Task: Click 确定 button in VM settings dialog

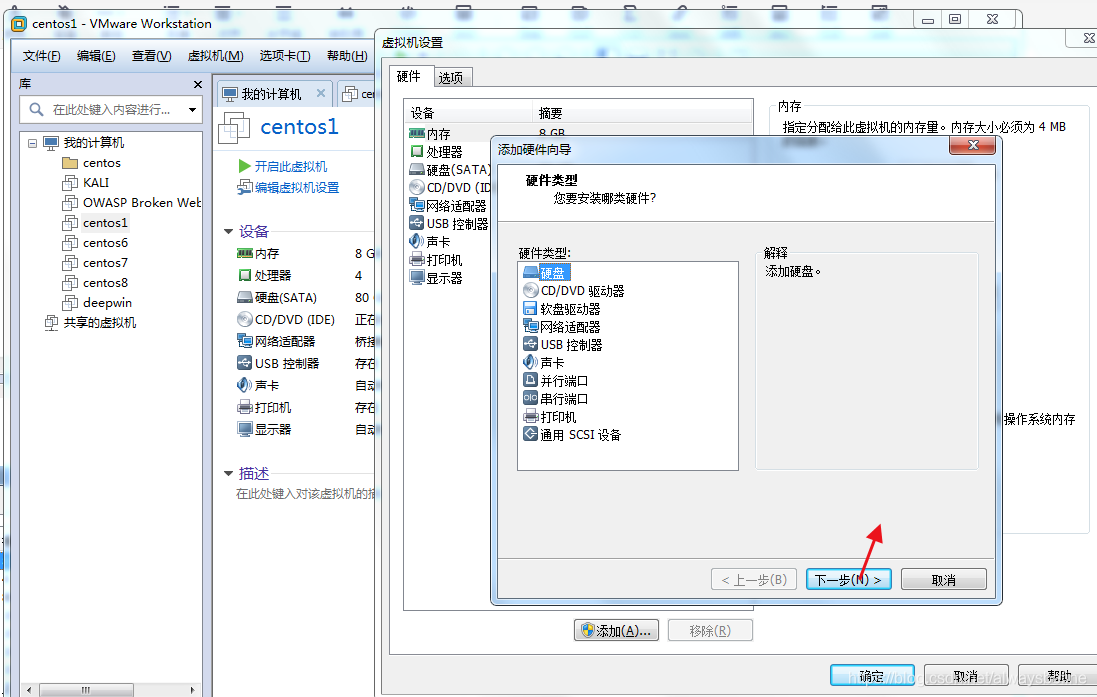Action: (872, 676)
